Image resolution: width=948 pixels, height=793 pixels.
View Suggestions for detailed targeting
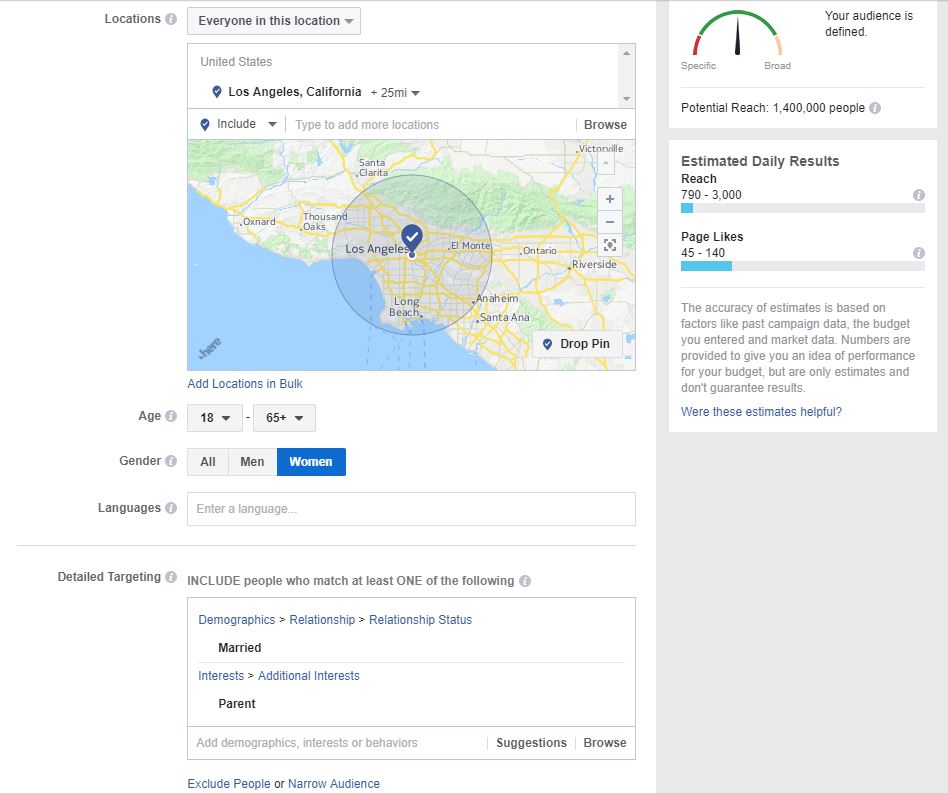[x=531, y=743]
